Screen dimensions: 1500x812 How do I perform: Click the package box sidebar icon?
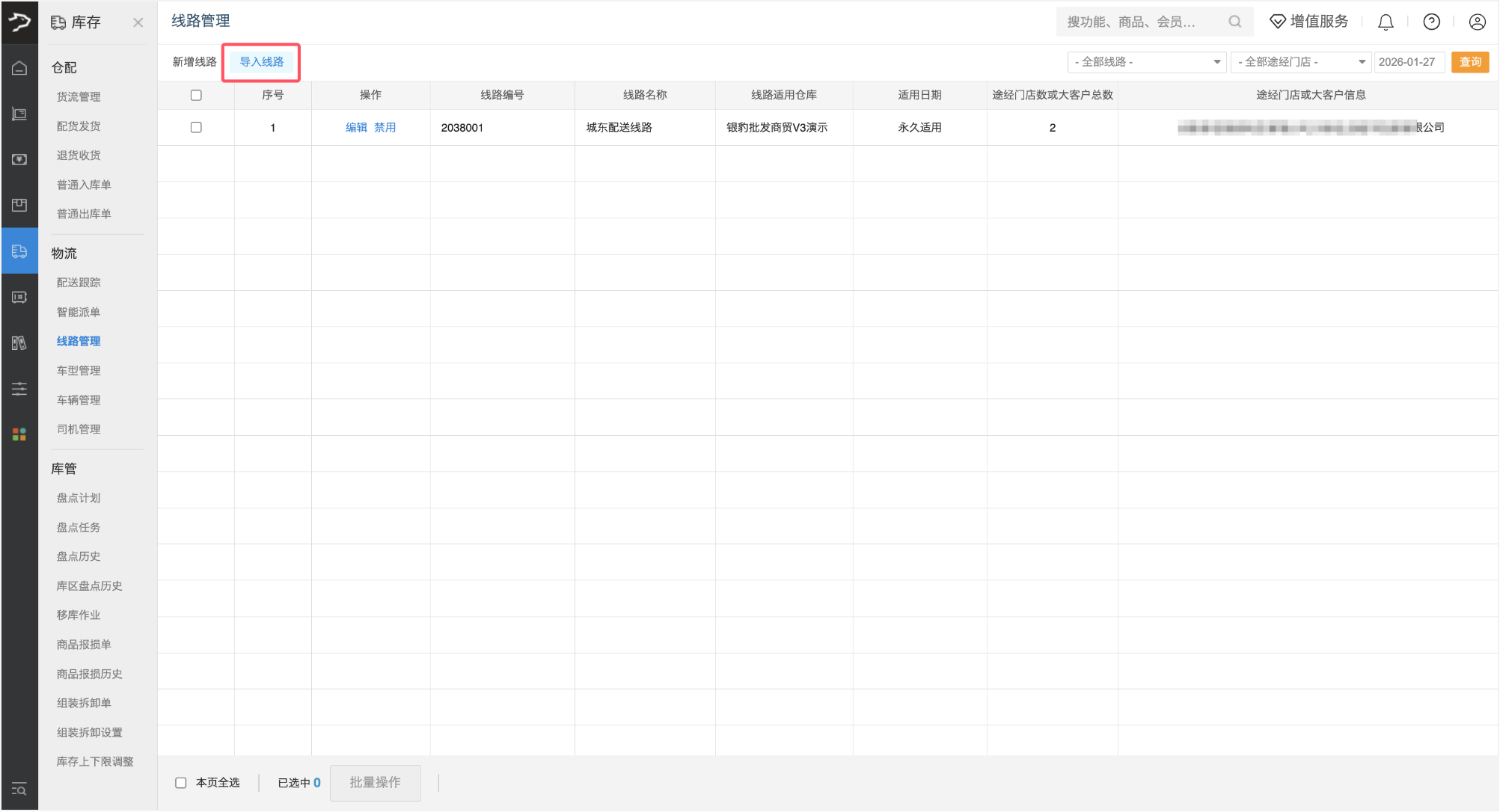tap(19, 205)
